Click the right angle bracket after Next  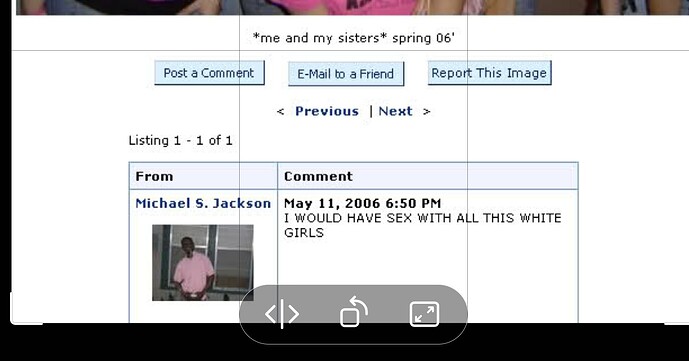(426, 112)
